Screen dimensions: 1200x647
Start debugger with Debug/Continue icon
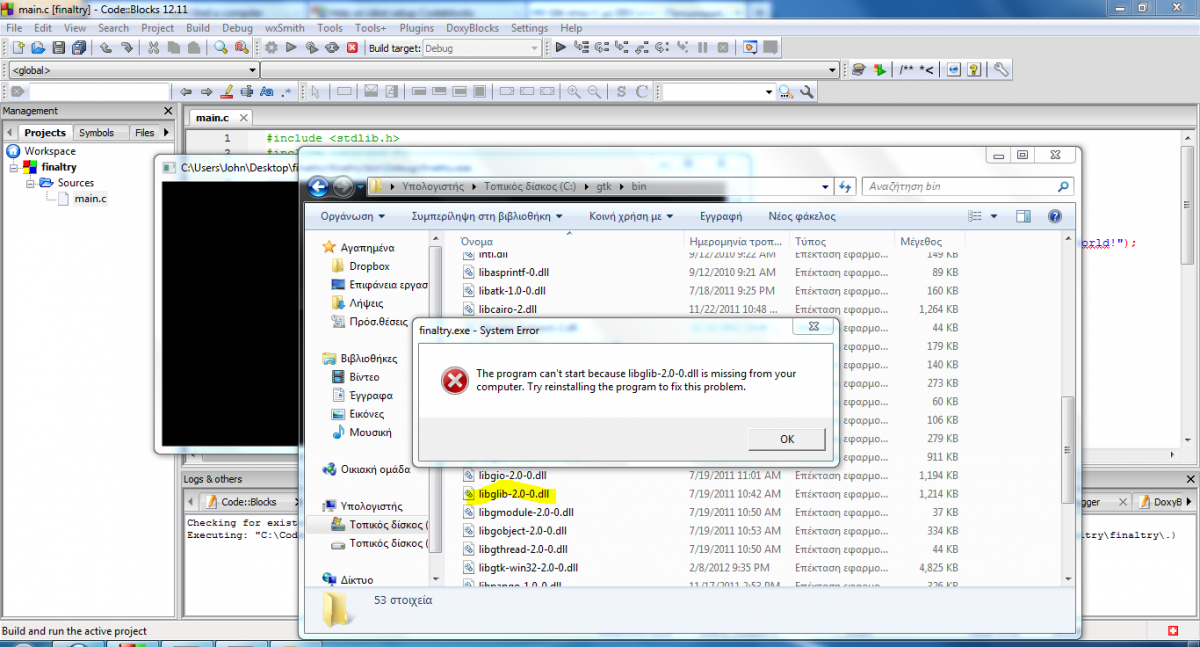point(561,47)
